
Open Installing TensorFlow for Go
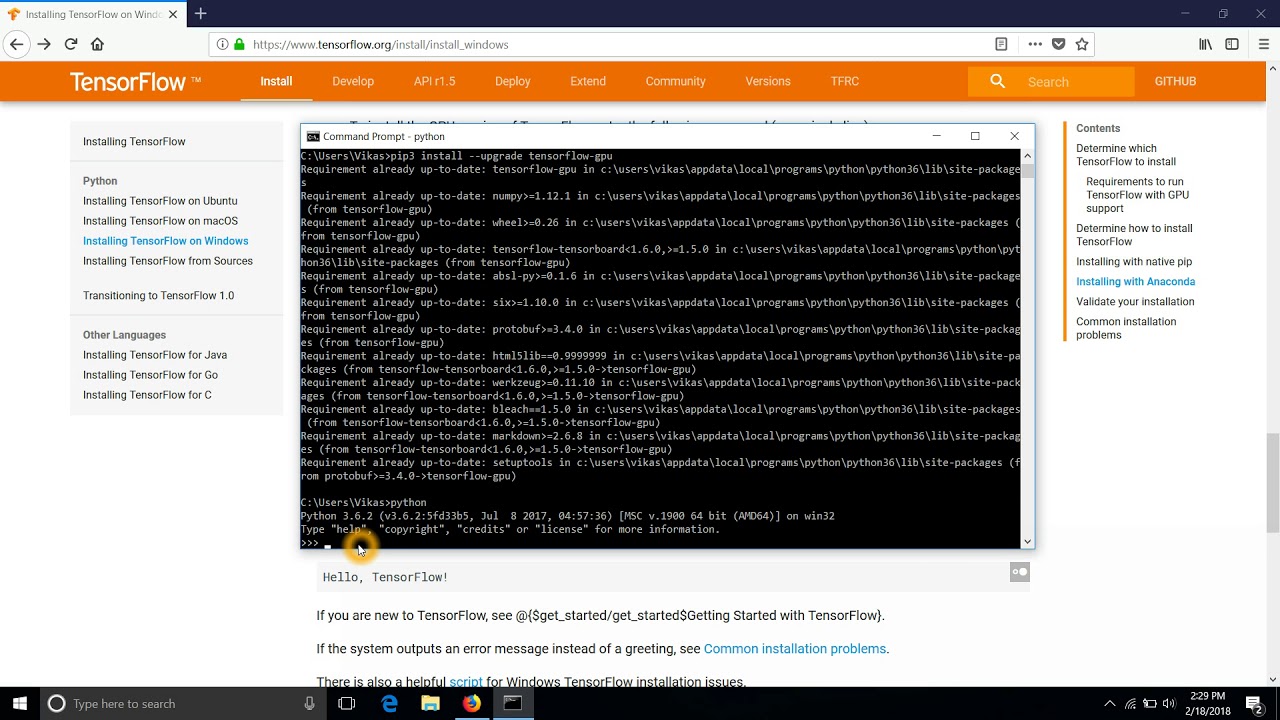tap(150, 375)
